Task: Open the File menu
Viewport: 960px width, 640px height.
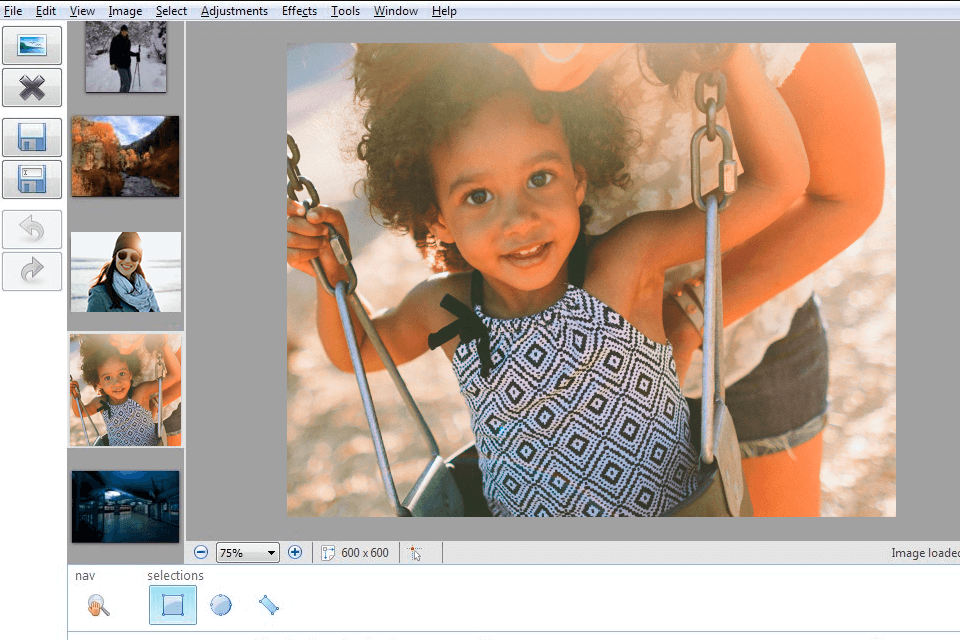Action: pyautogui.click(x=13, y=11)
